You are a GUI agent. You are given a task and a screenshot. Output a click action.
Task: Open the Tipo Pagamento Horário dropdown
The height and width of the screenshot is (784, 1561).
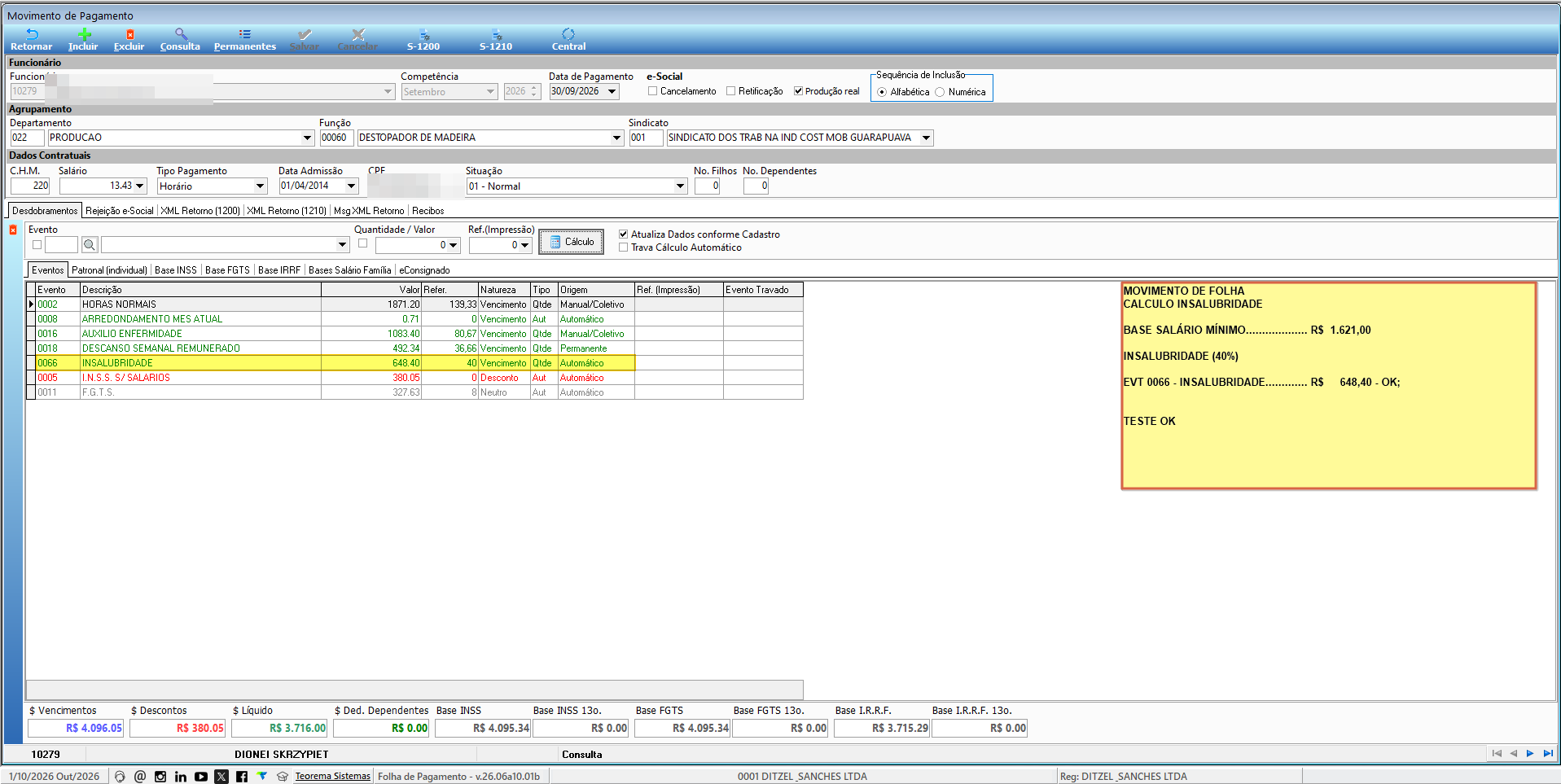coord(261,186)
